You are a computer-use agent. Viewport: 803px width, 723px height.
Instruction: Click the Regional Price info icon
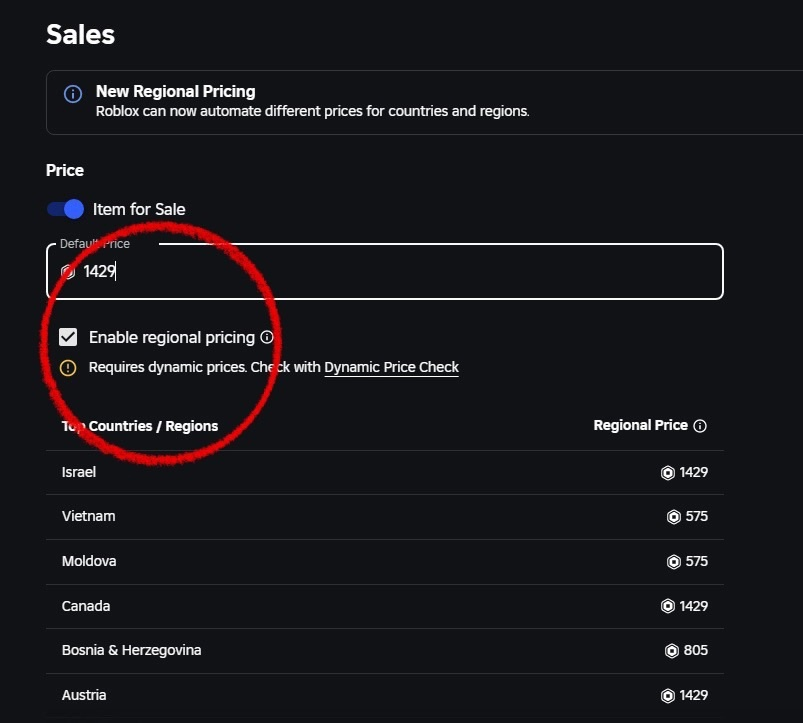[x=700, y=426]
